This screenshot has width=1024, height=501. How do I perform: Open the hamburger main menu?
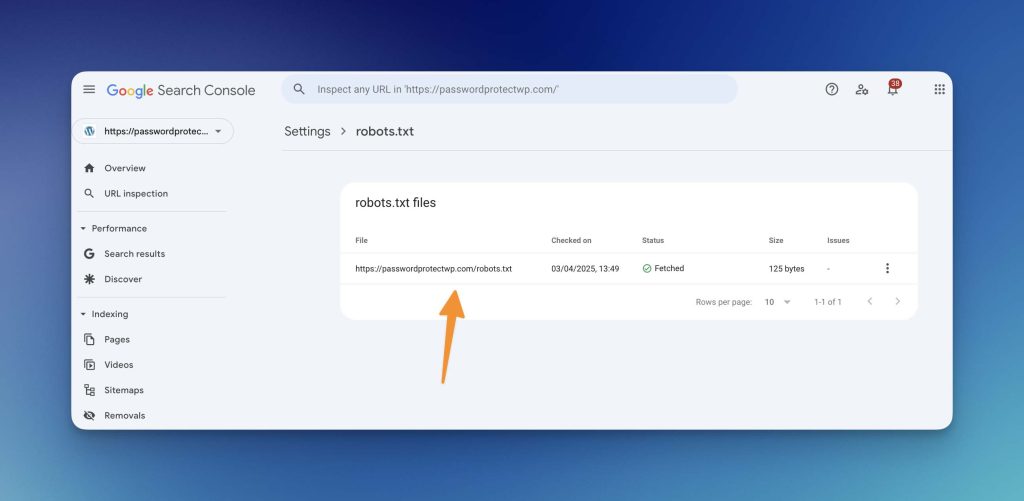(89, 89)
